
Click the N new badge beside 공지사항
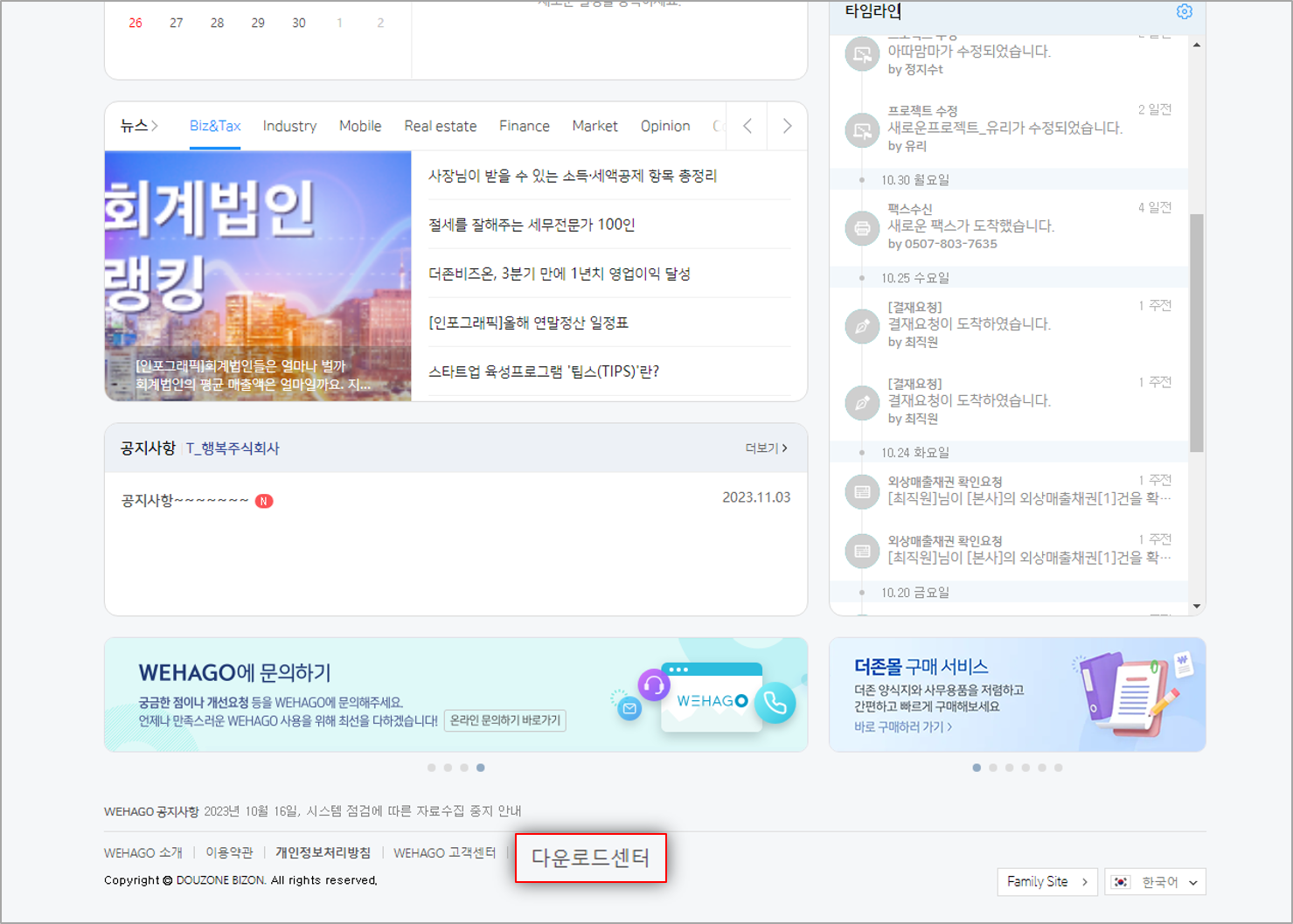tap(264, 501)
